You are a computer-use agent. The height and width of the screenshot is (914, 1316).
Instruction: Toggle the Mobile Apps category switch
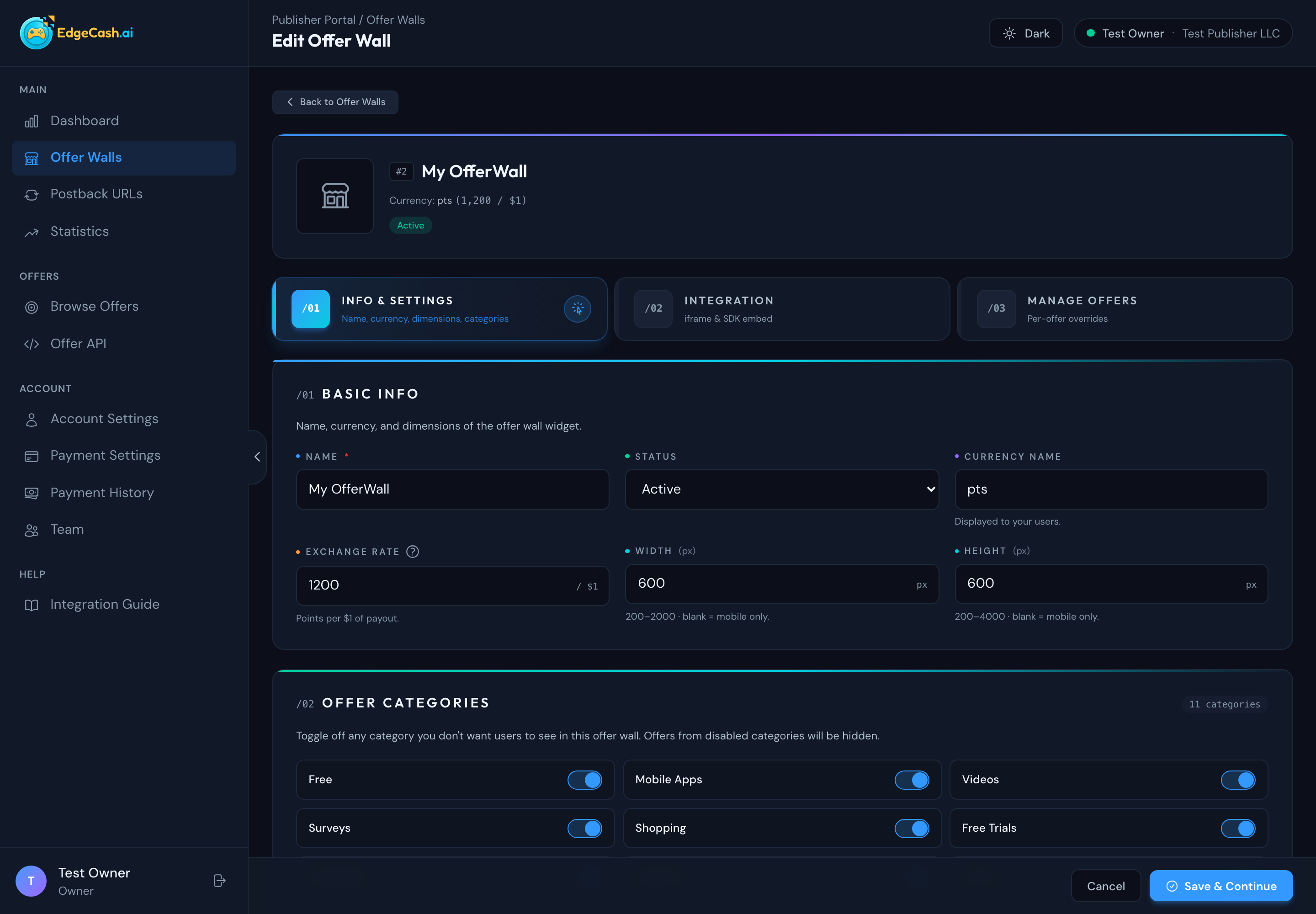[912, 780]
